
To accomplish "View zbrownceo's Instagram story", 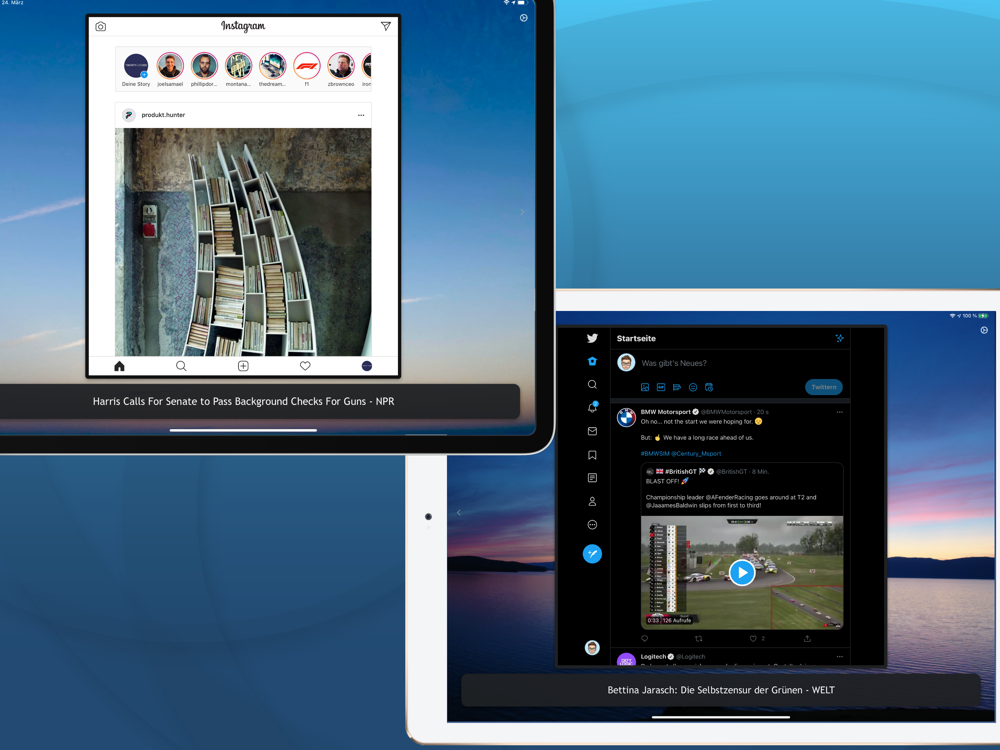I will [341, 66].
